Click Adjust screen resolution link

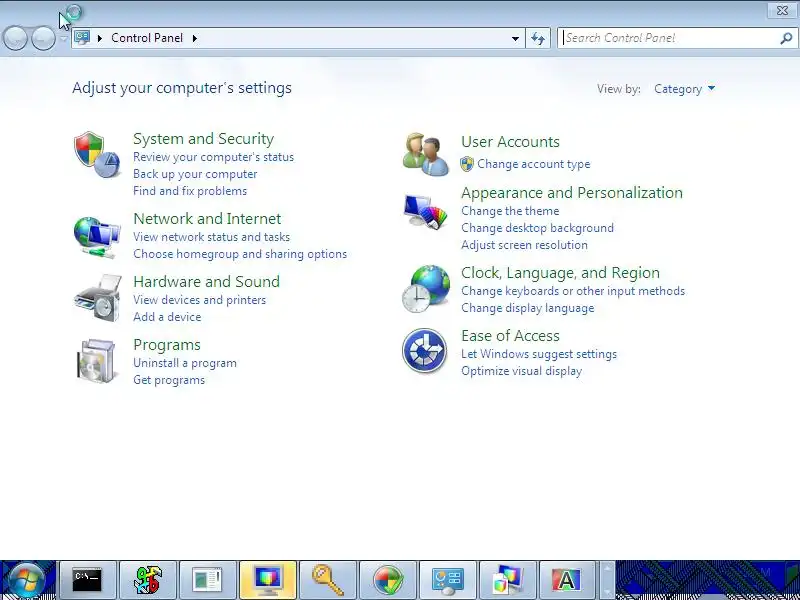tap(524, 245)
